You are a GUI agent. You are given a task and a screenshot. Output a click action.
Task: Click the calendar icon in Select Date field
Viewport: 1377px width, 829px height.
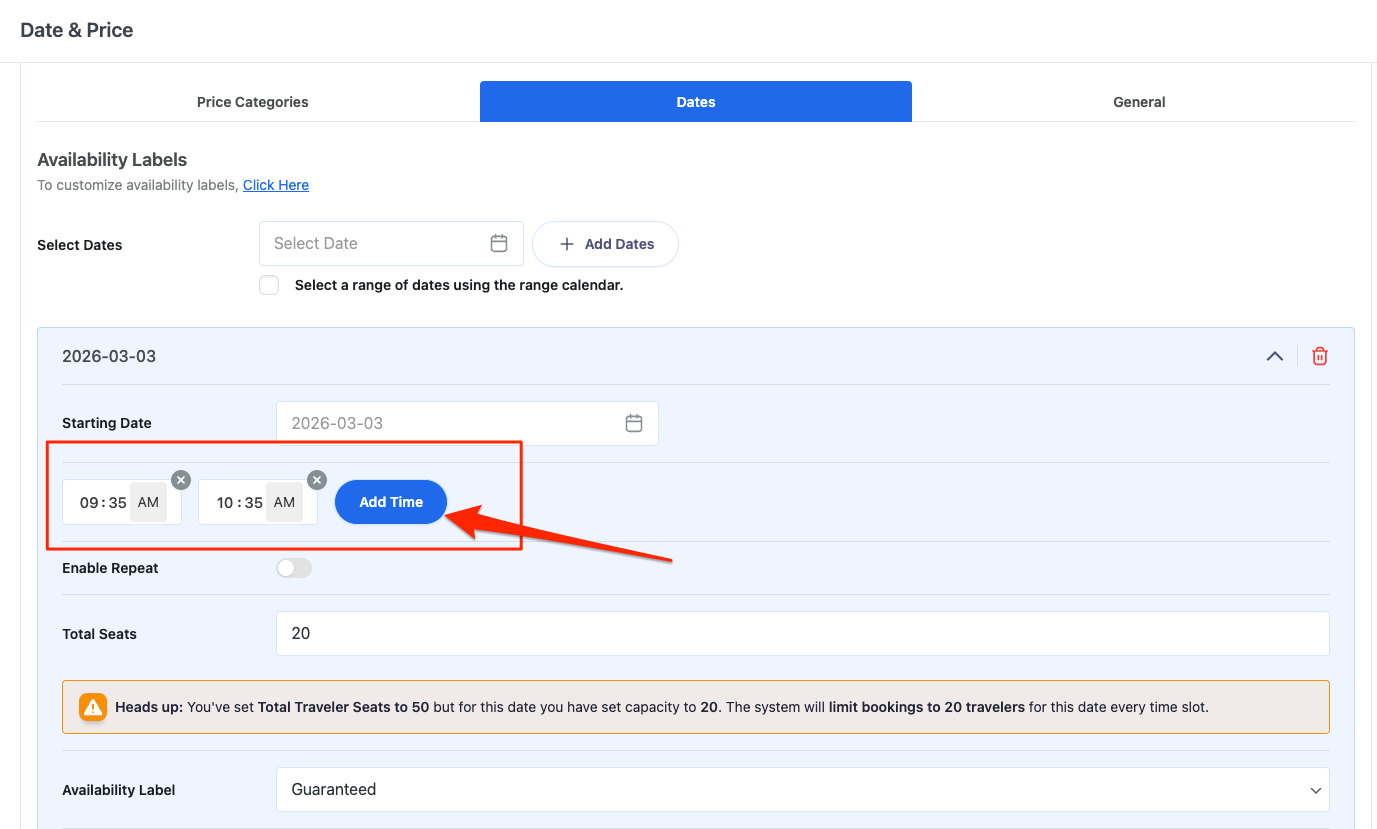(x=499, y=243)
